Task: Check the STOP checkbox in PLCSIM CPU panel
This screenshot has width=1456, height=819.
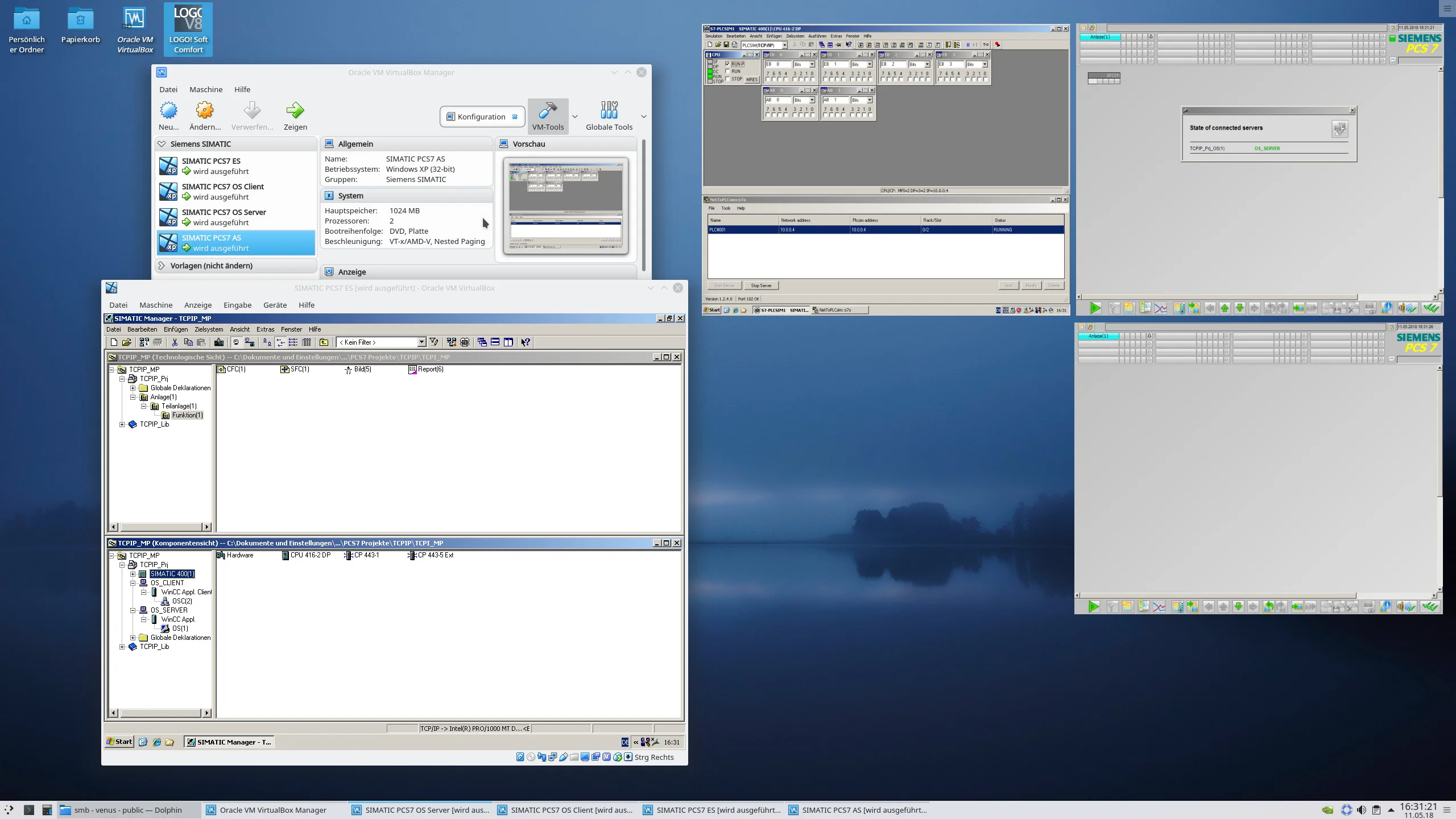Action: [x=727, y=78]
